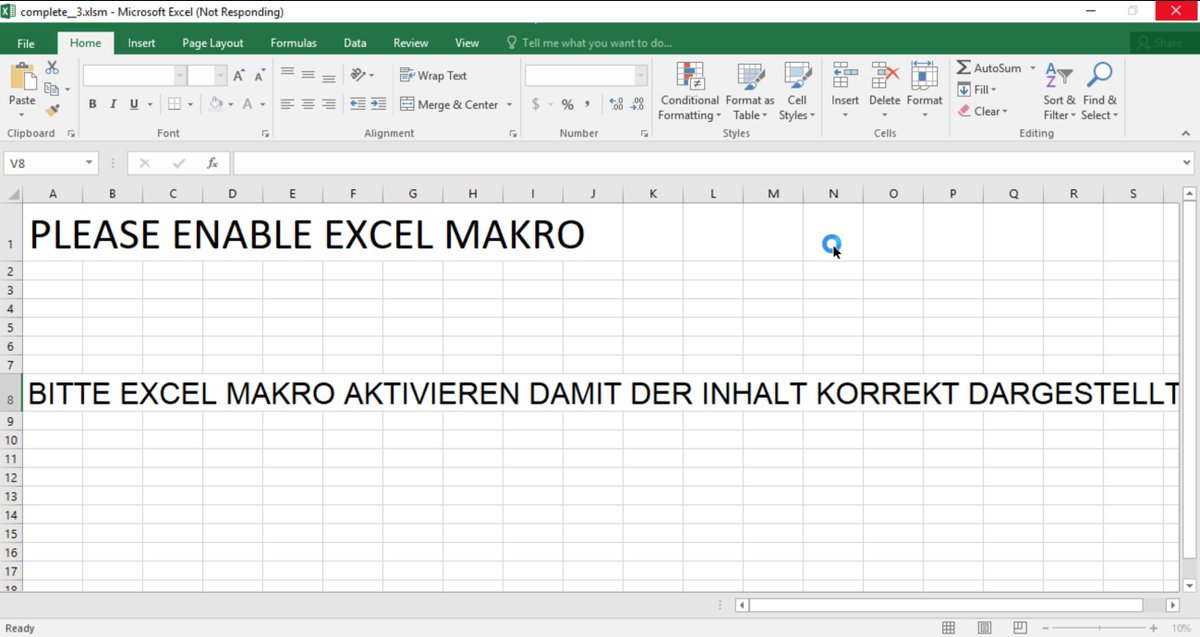This screenshot has width=1200, height=637.
Task: Open the Orientation text angle button
Action: point(358,75)
